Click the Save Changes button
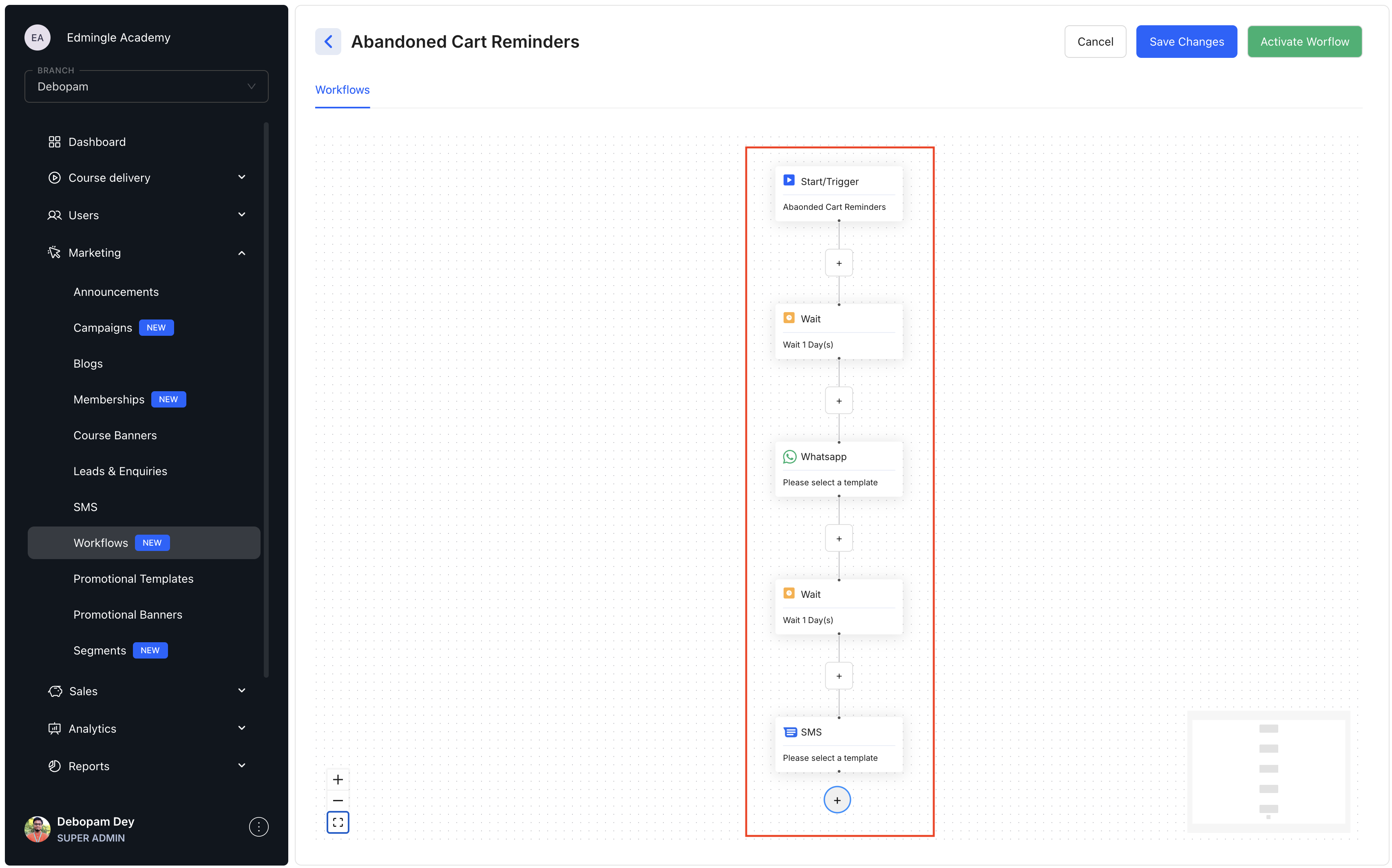The width and height of the screenshot is (1392, 868). (1187, 41)
